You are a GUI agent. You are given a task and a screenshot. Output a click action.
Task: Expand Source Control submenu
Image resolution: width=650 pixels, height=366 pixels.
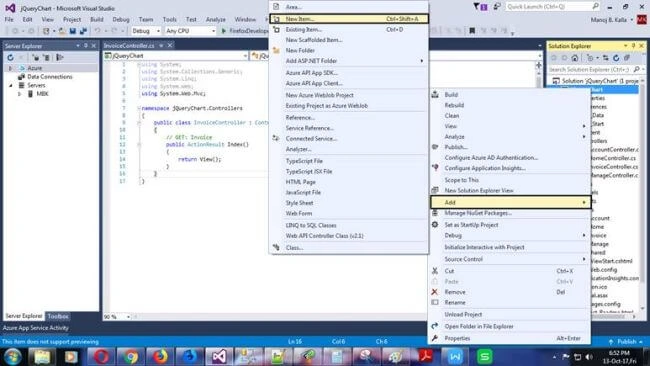coord(509,259)
